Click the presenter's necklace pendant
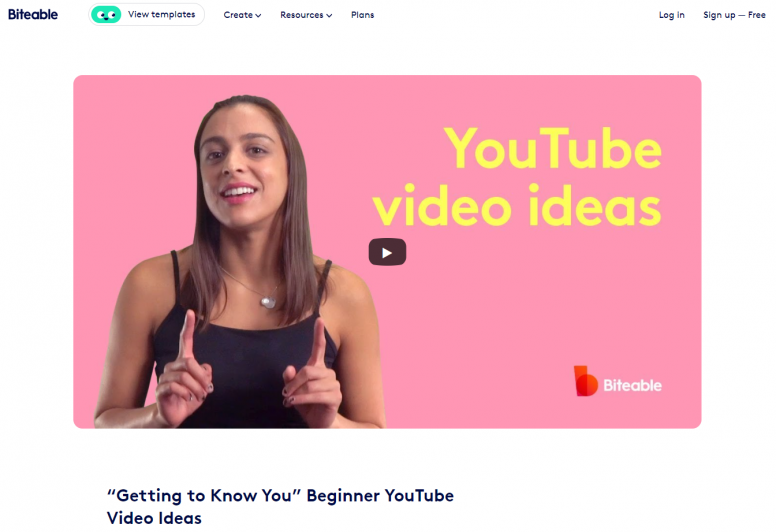This screenshot has width=776, height=532. click(268, 301)
